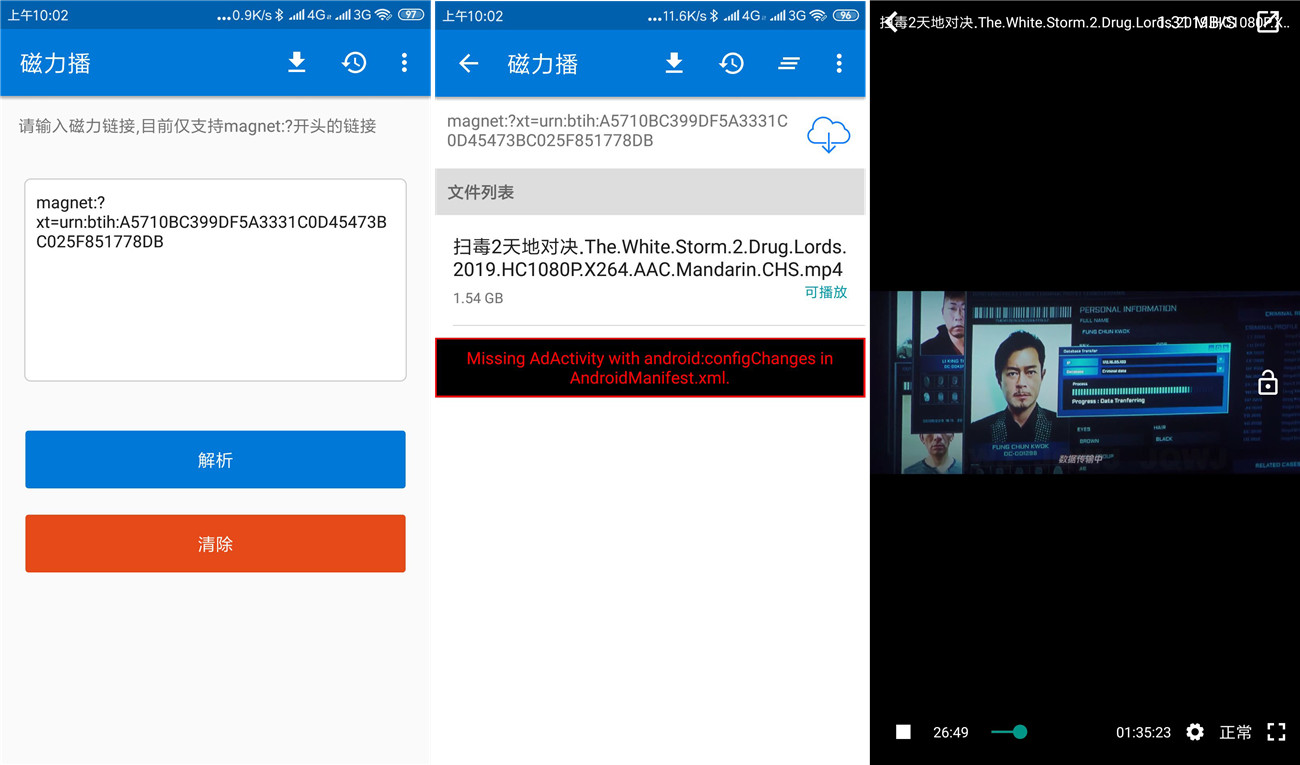Change the 正常 playback mode option
Viewport: 1300px width, 765px height.
coord(1235,732)
